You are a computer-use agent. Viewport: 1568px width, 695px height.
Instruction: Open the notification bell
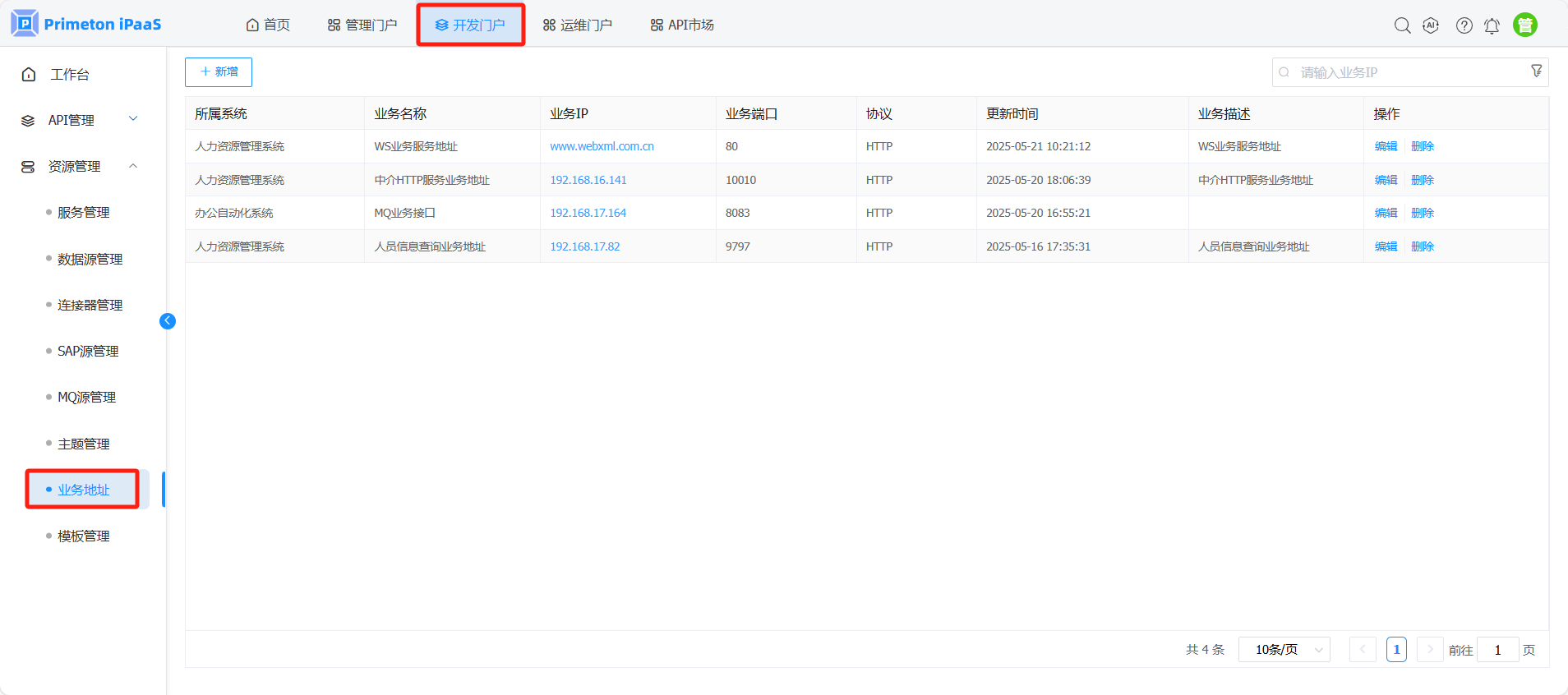[1492, 25]
